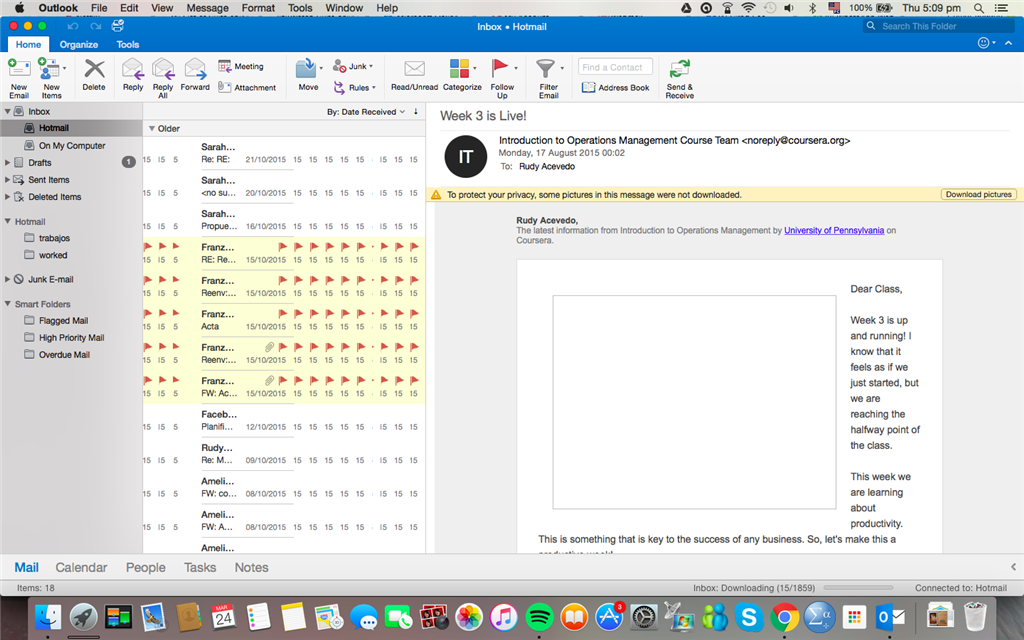This screenshot has width=1024, height=640.
Task: Open the Move dropdown arrow
Action: (x=321, y=68)
